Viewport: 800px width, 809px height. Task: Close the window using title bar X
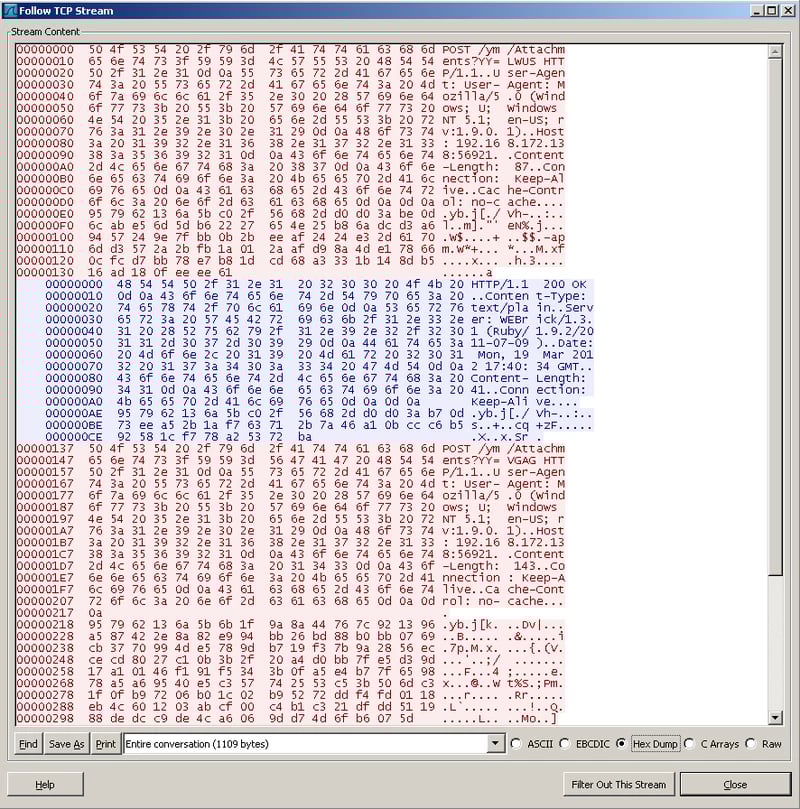pyautogui.click(x=787, y=10)
